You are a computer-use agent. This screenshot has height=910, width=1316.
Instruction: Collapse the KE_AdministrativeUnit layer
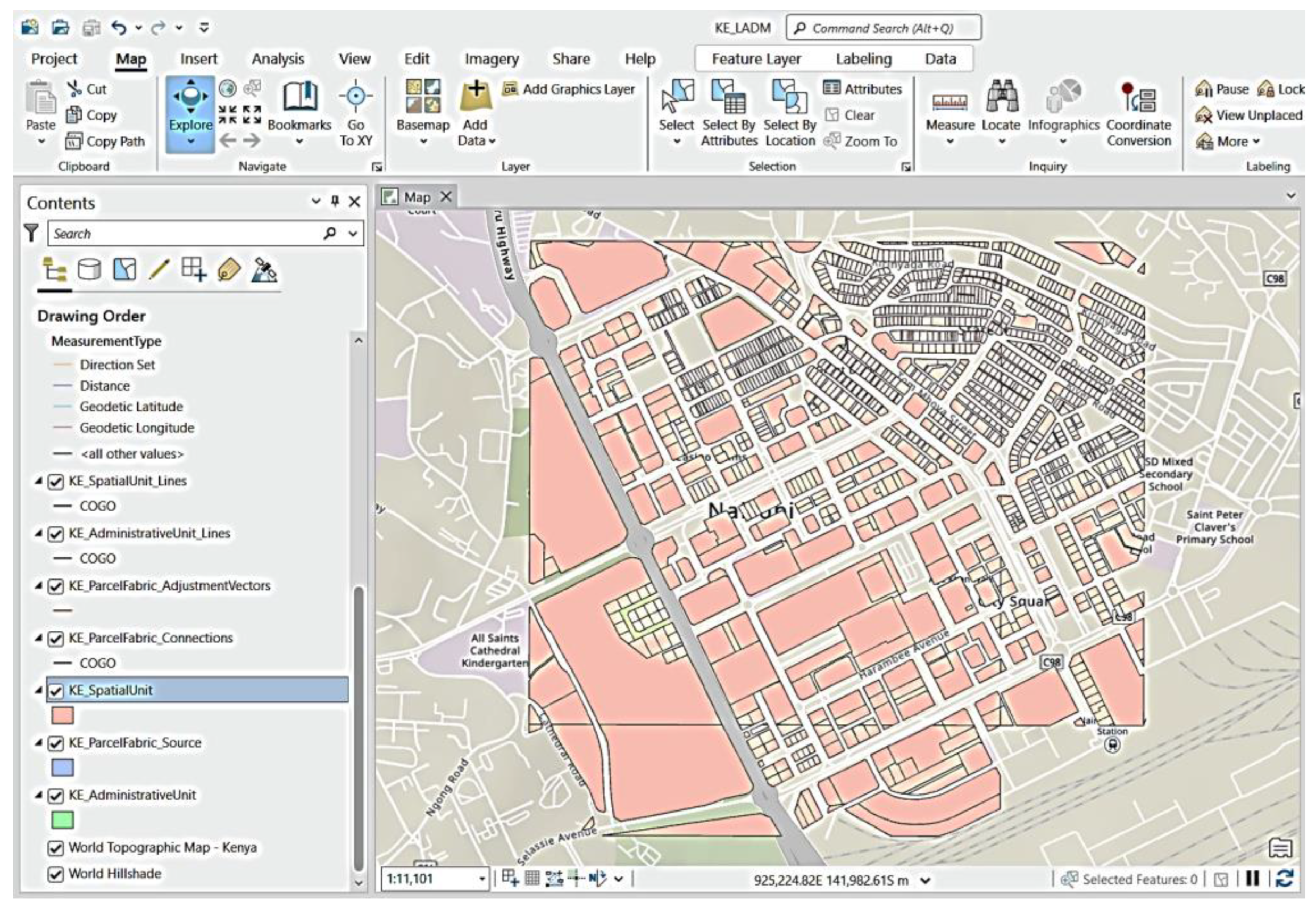38,795
